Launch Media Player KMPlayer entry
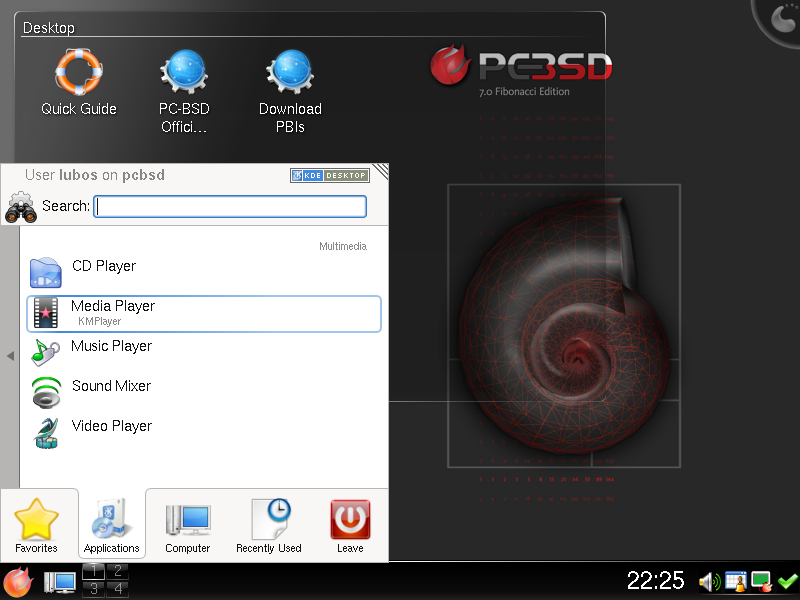Viewport: 800px width, 600px height. point(204,313)
